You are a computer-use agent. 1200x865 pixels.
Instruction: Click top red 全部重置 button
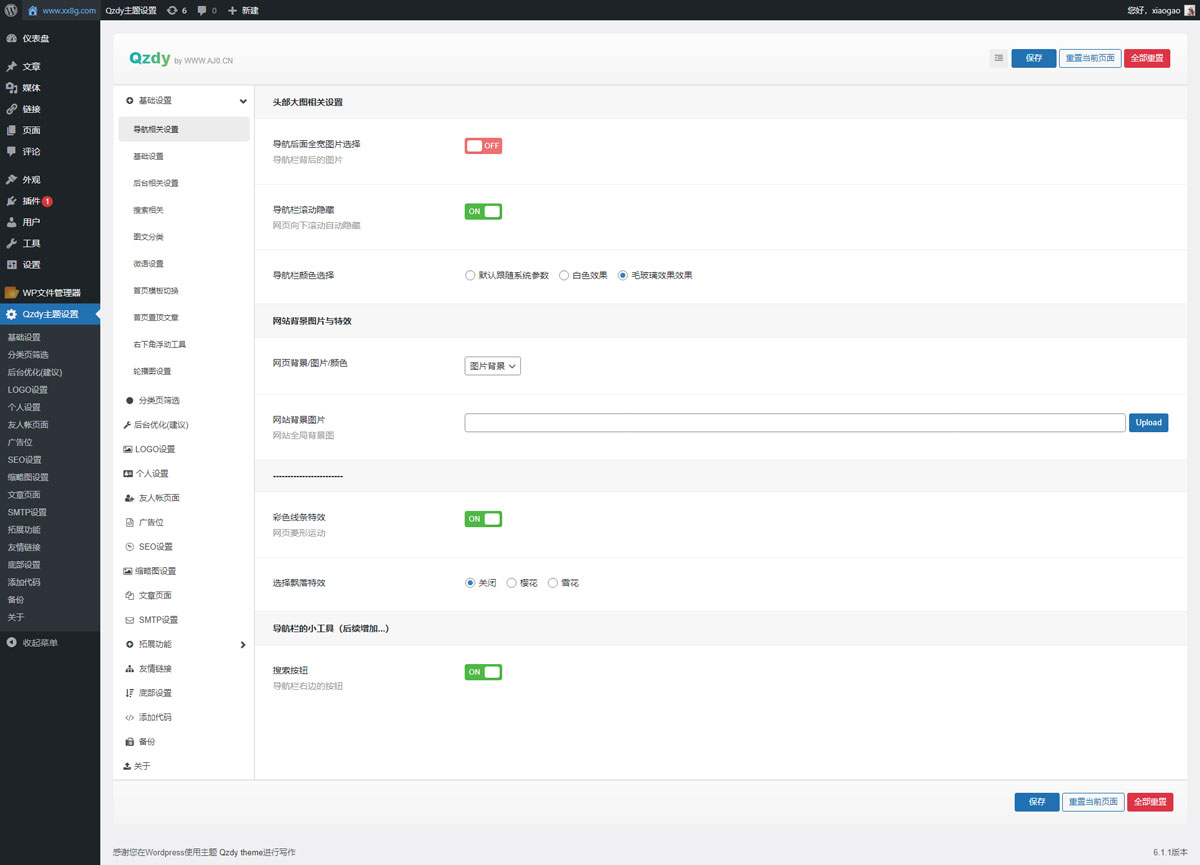point(1147,58)
